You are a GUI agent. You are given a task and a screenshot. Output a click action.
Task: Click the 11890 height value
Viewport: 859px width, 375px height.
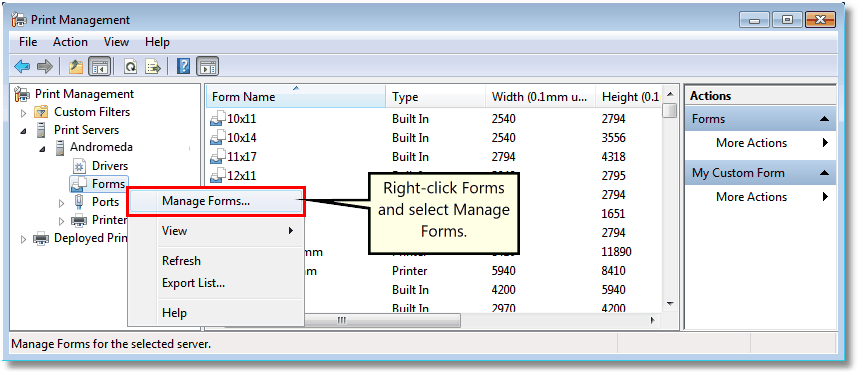click(x=616, y=252)
